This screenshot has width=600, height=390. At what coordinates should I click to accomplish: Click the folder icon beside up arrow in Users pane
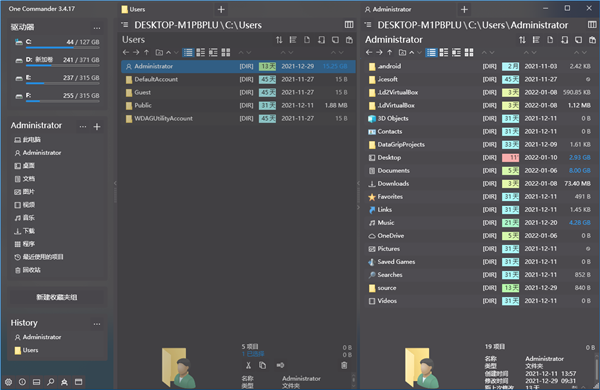click(159, 52)
